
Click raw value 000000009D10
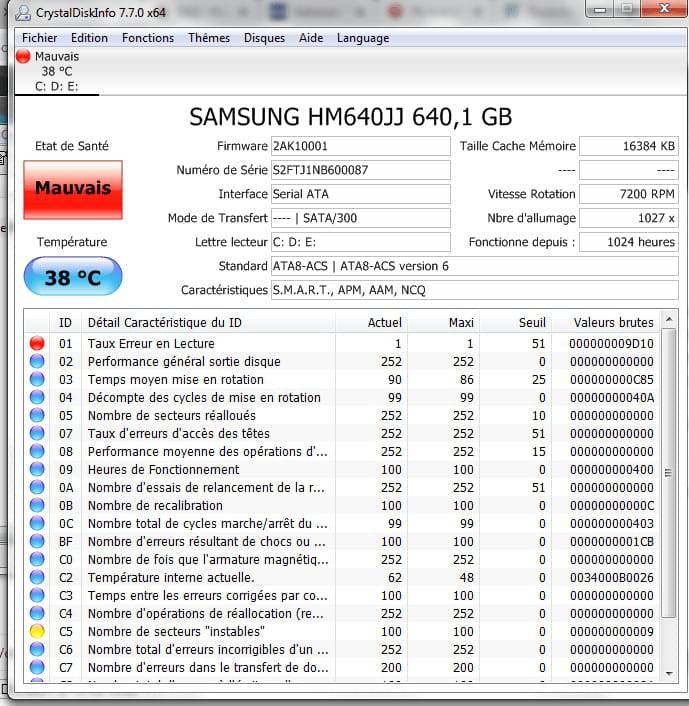[x=611, y=344]
